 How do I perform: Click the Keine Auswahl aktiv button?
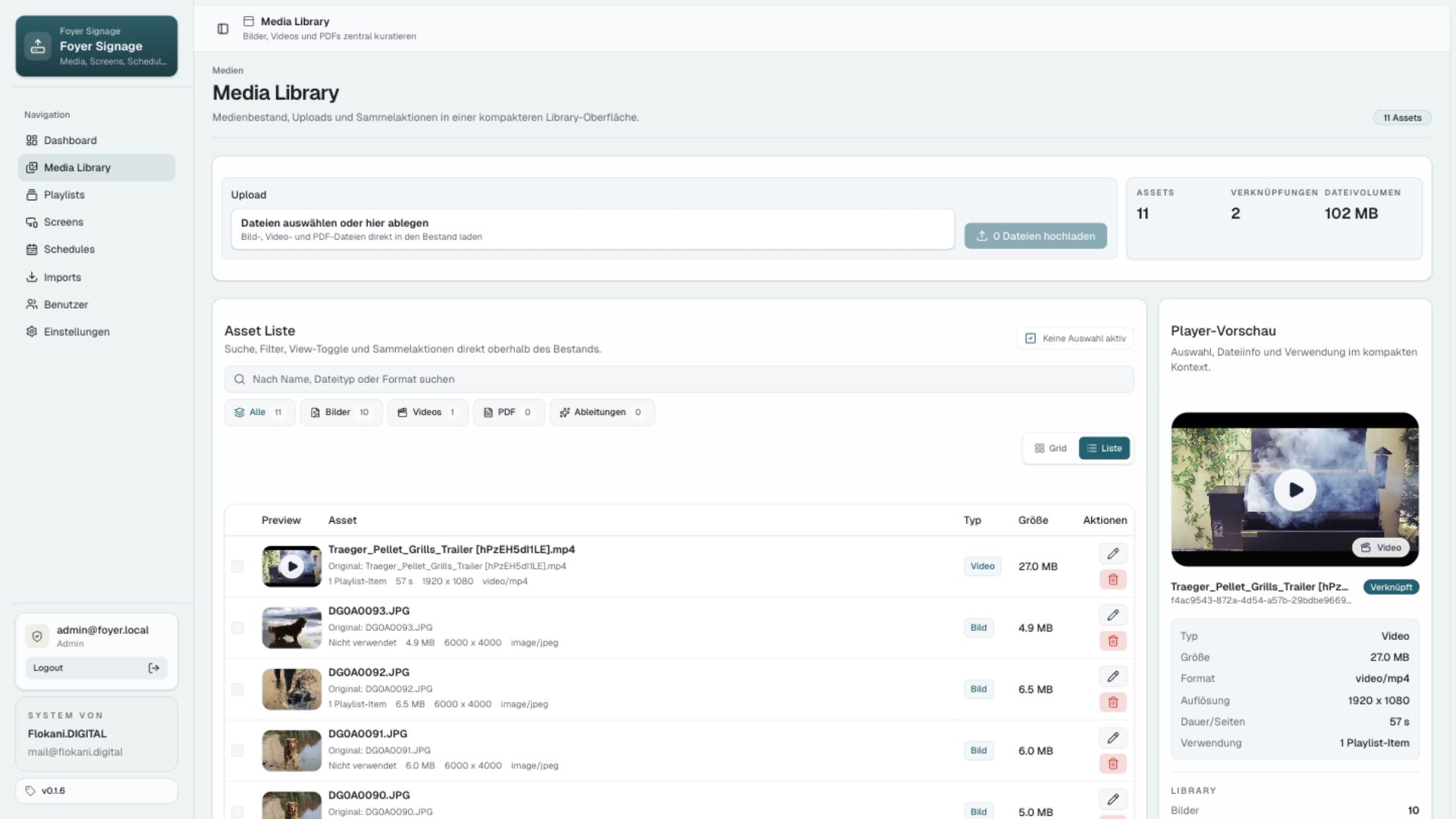tap(1075, 338)
